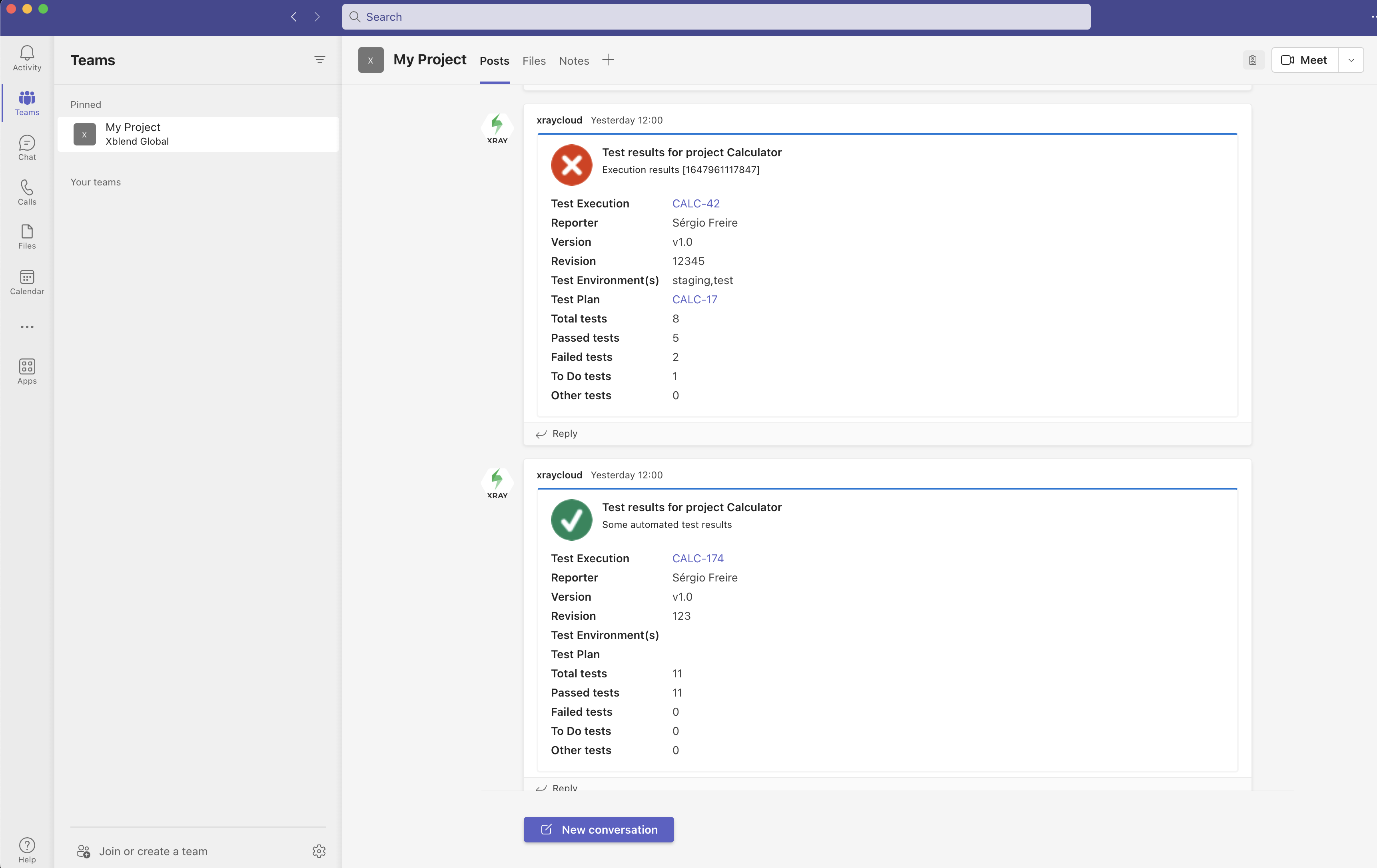
Task: Open the Calendar
Action: (27, 282)
